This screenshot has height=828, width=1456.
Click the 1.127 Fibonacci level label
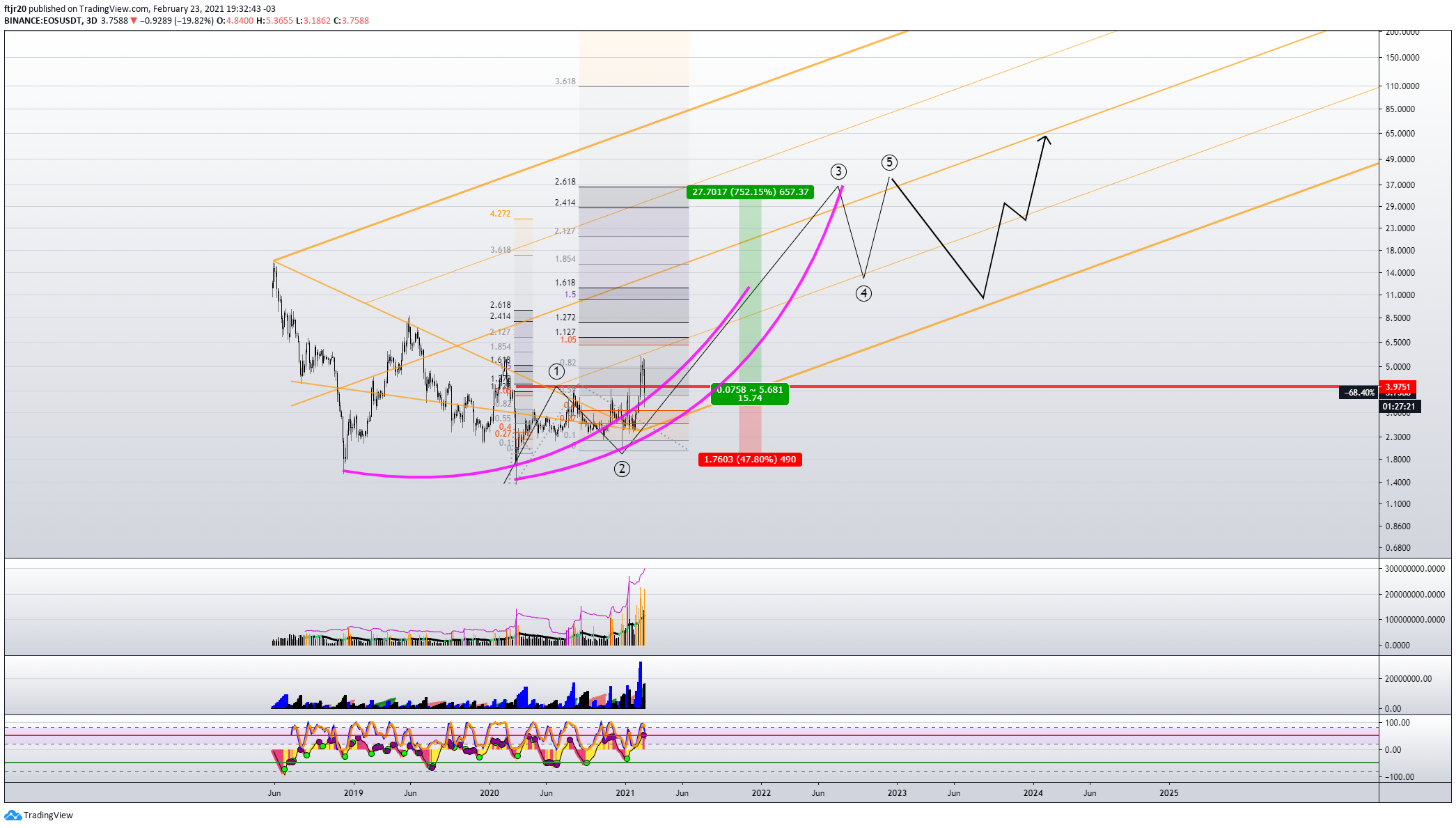565,332
